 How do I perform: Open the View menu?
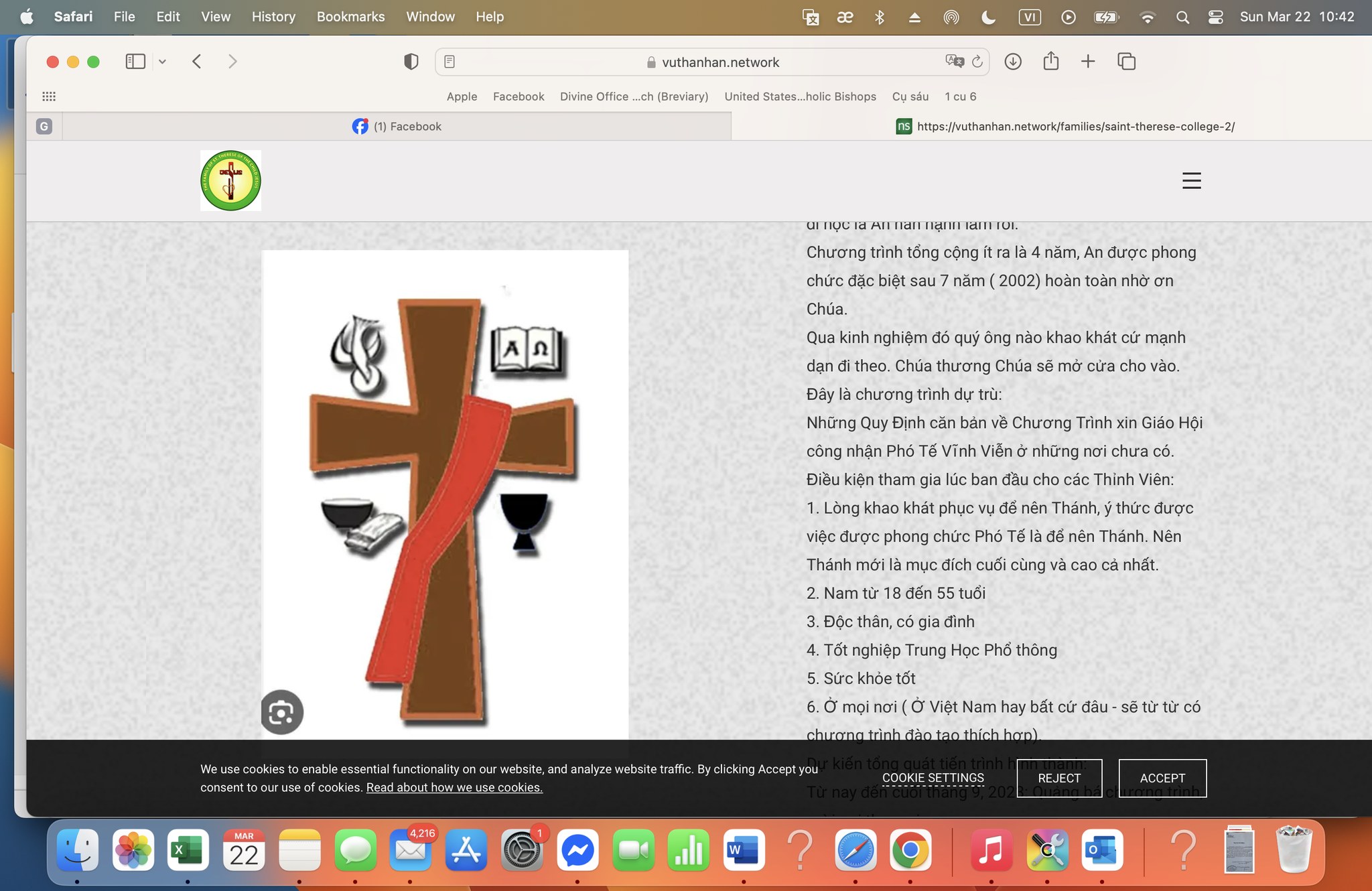(216, 17)
